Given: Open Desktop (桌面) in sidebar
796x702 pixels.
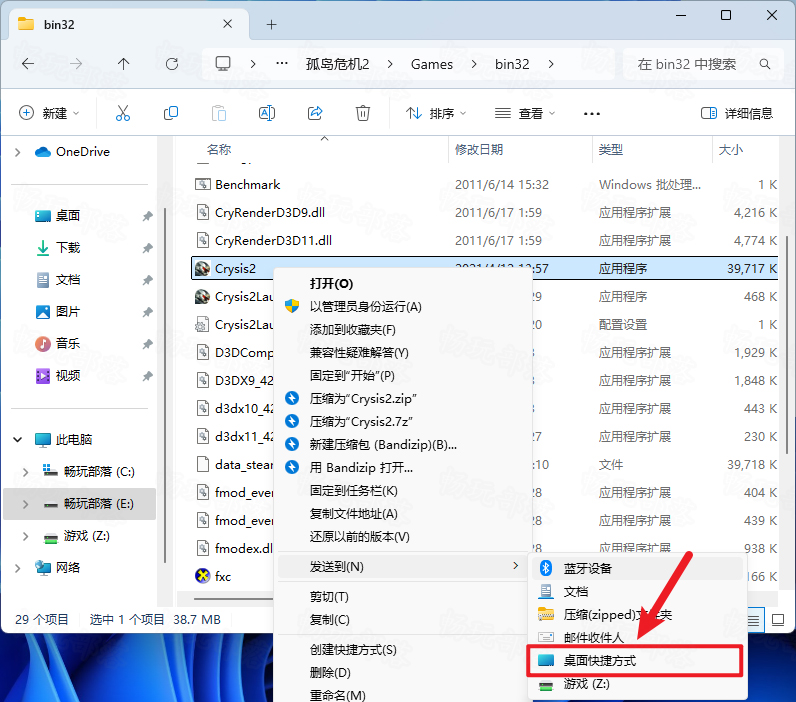Looking at the screenshot, I should click(x=68, y=216).
